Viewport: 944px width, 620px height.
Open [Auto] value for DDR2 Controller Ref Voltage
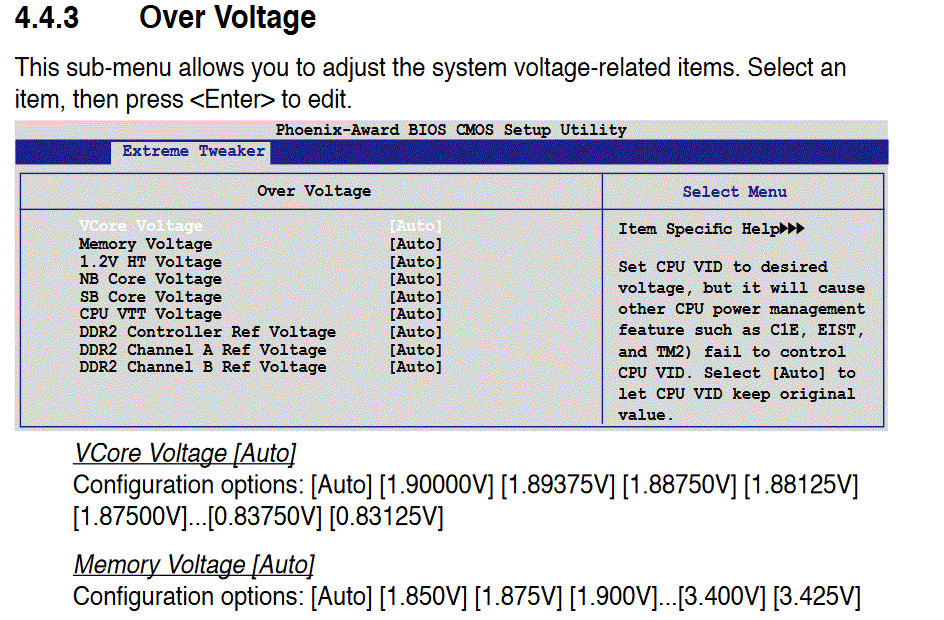pos(416,332)
